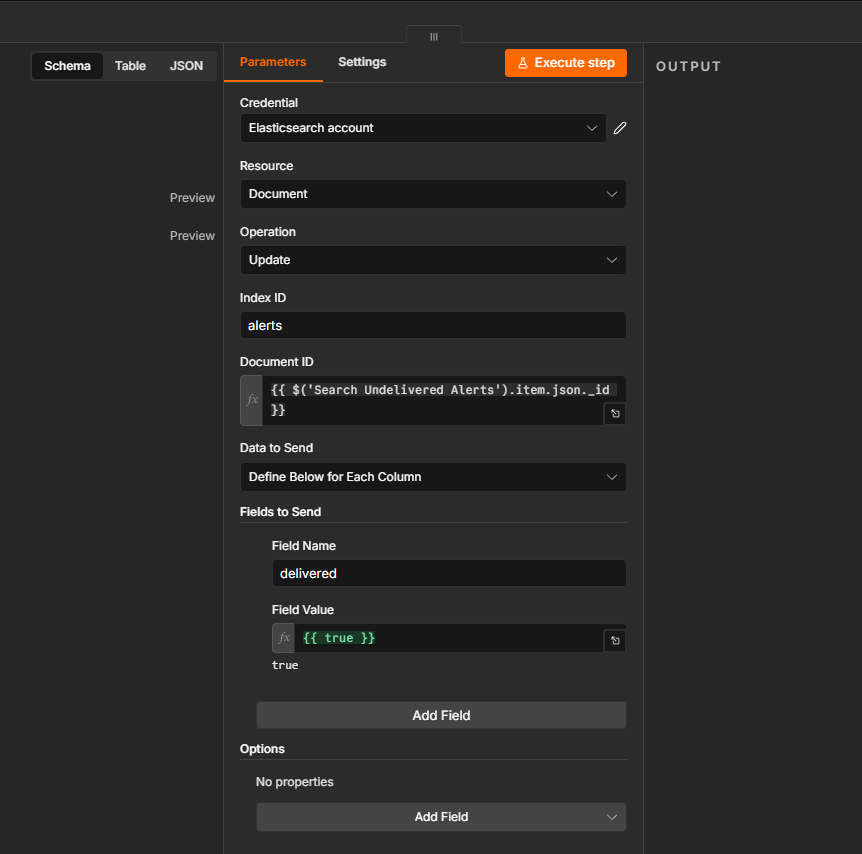Add a field under Fields to Send
Screen dimensions: 862x854
[441, 715]
